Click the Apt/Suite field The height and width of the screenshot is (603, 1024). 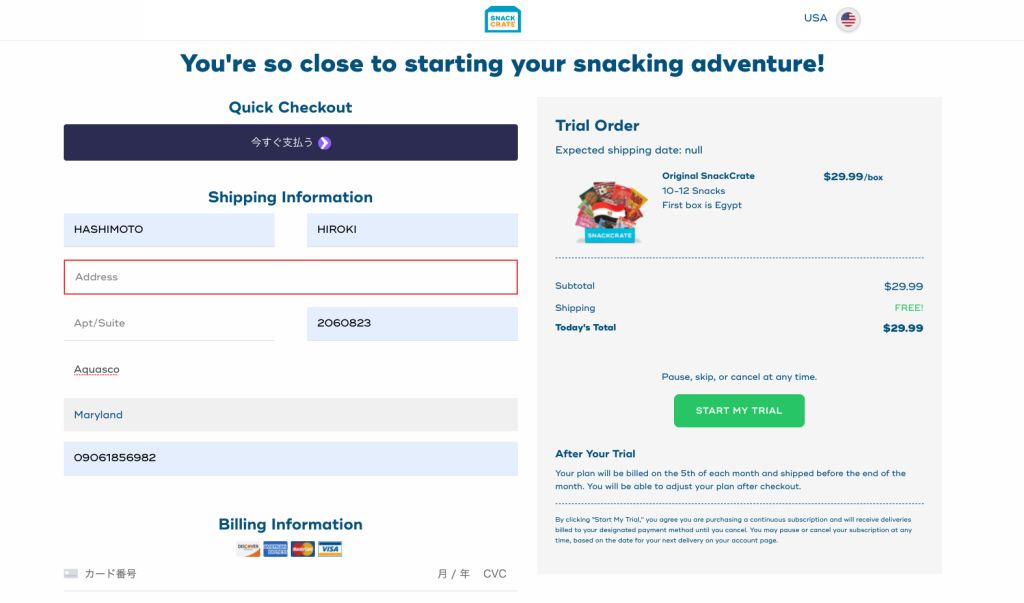[x=169, y=323]
